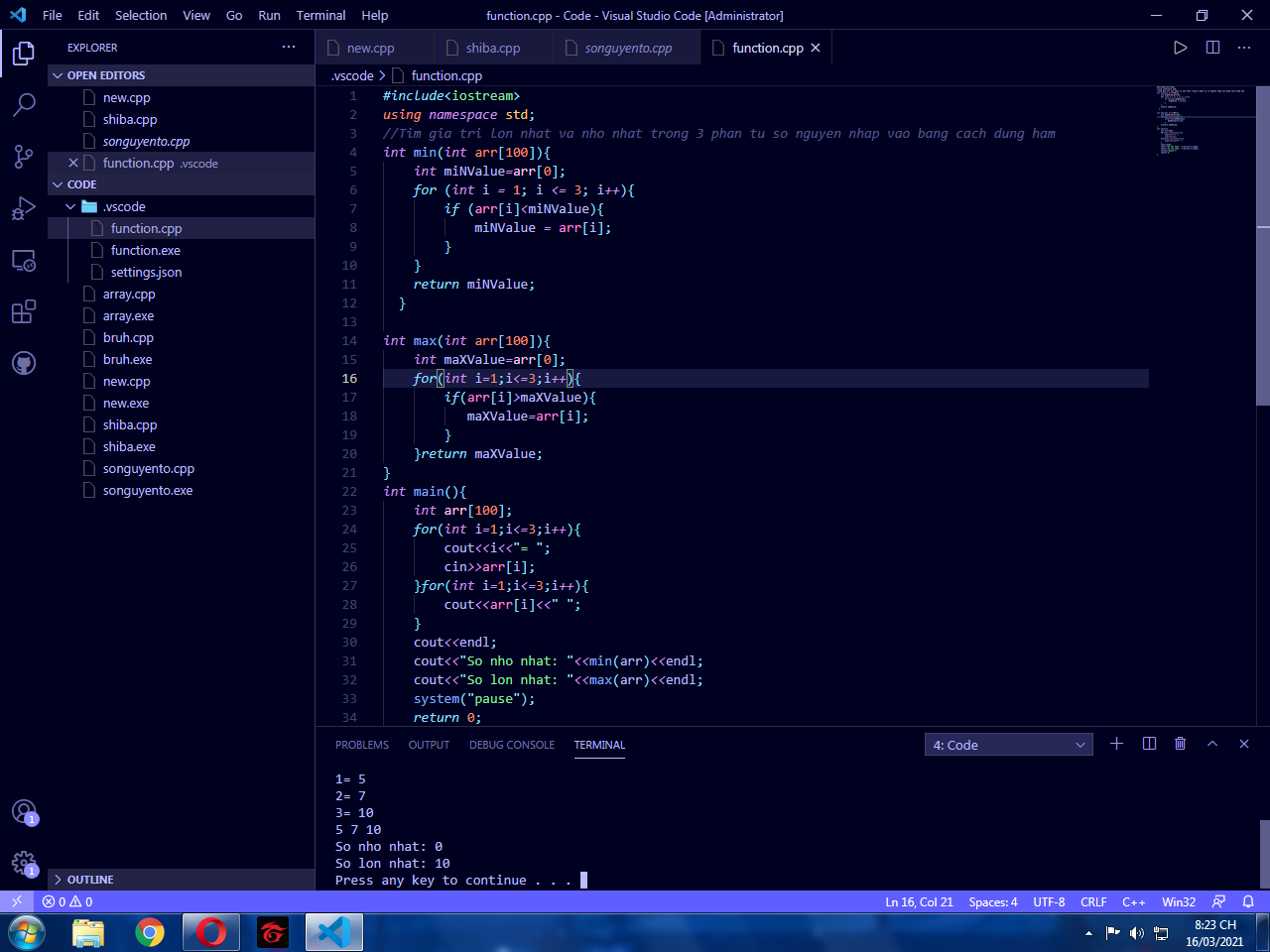Image resolution: width=1270 pixels, height=952 pixels.
Task: Open Opera browser from taskbar
Action: [x=210, y=933]
